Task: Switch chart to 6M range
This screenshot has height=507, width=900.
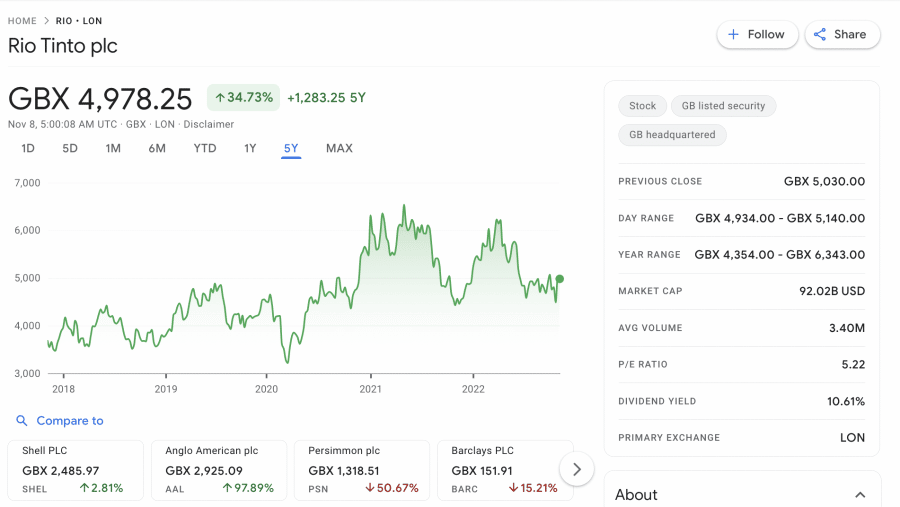Action: (157, 148)
